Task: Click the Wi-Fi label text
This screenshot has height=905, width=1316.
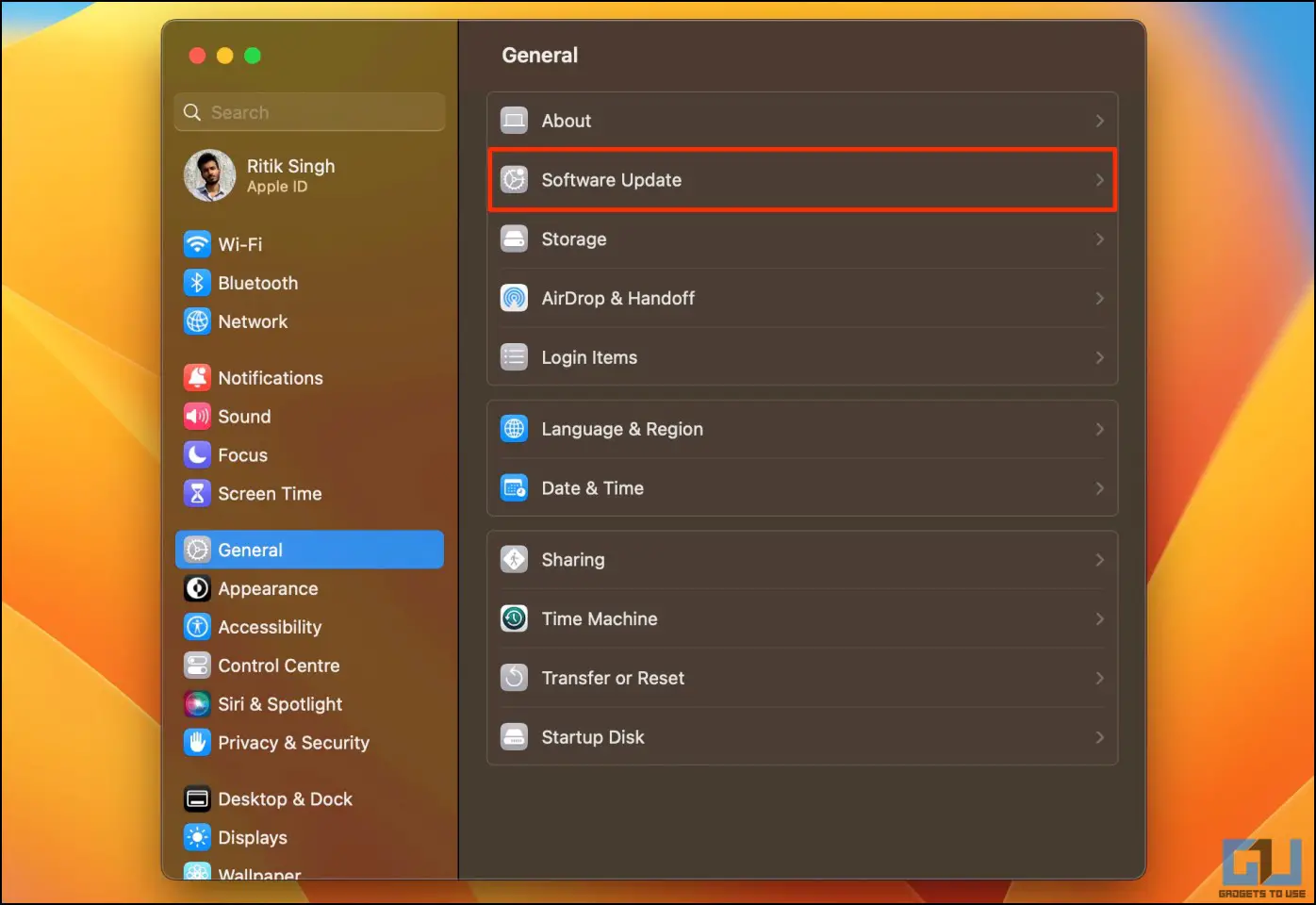Action: click(x=240, y=244)
